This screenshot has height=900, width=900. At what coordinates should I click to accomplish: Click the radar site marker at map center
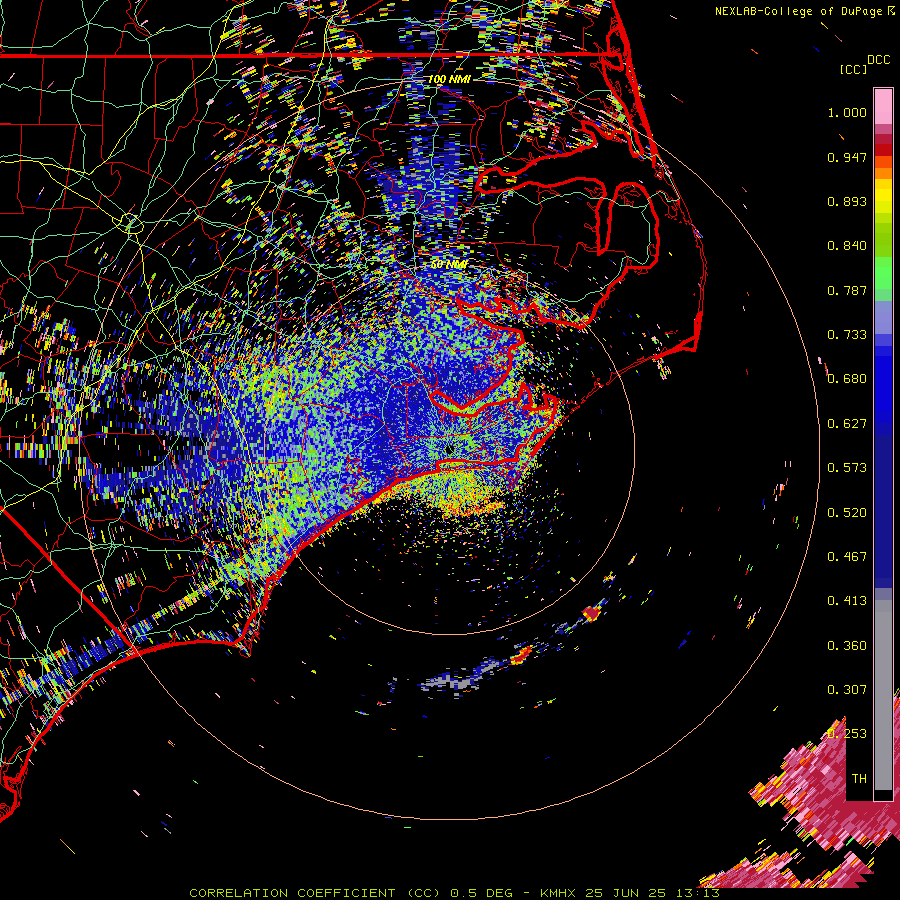pos(449,449)
